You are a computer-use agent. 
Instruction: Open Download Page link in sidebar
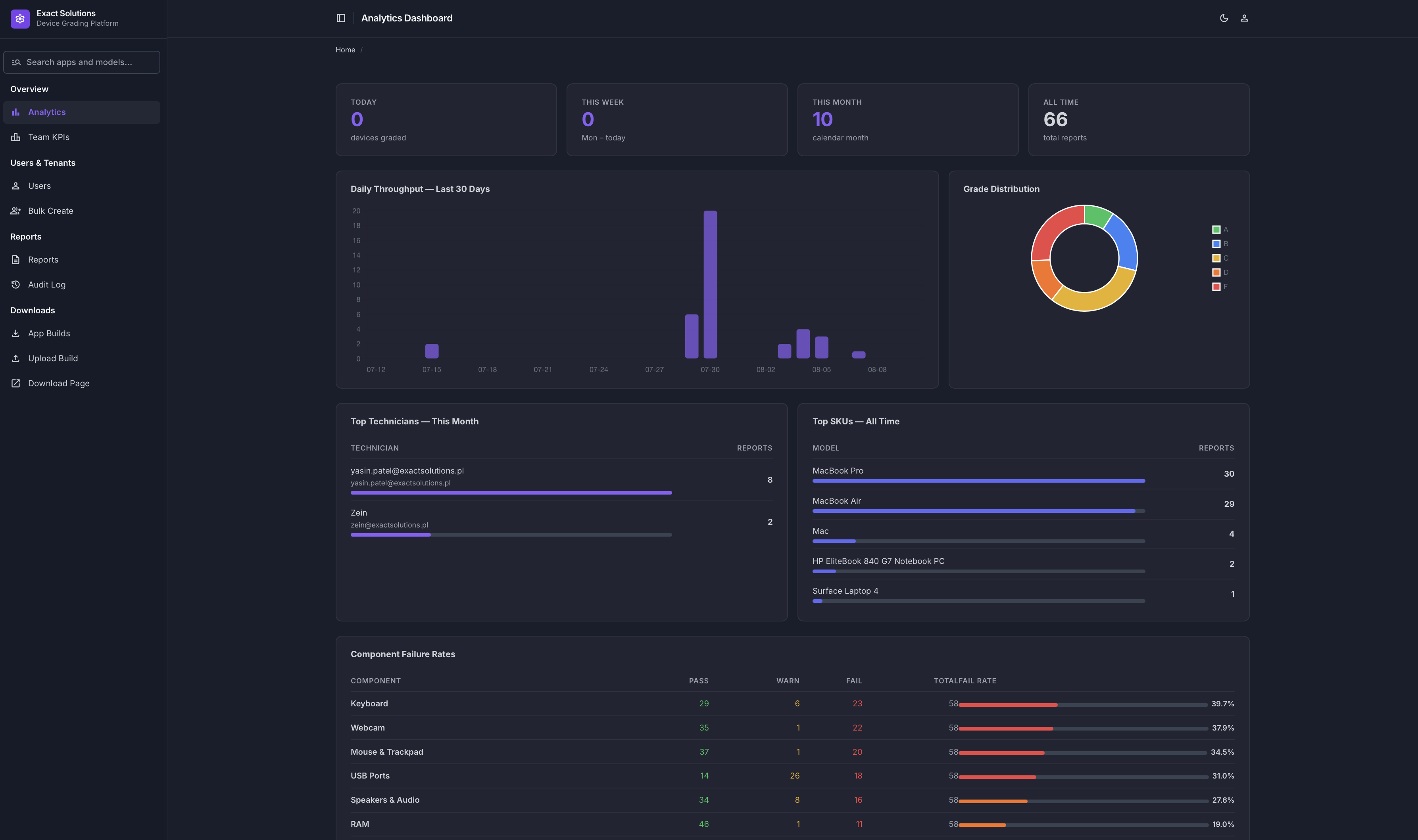pyautogui.click(x=81, y=383)
